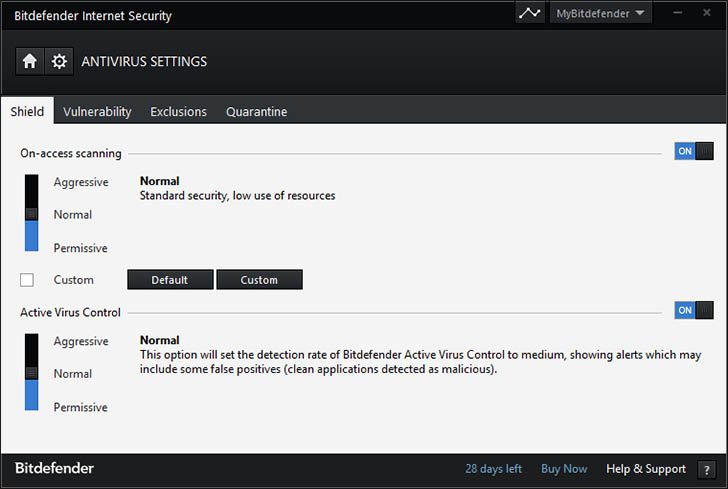Switch to the Vulnerability tab
The width and height of the screenshot is (728, 489).
[97, 112]
